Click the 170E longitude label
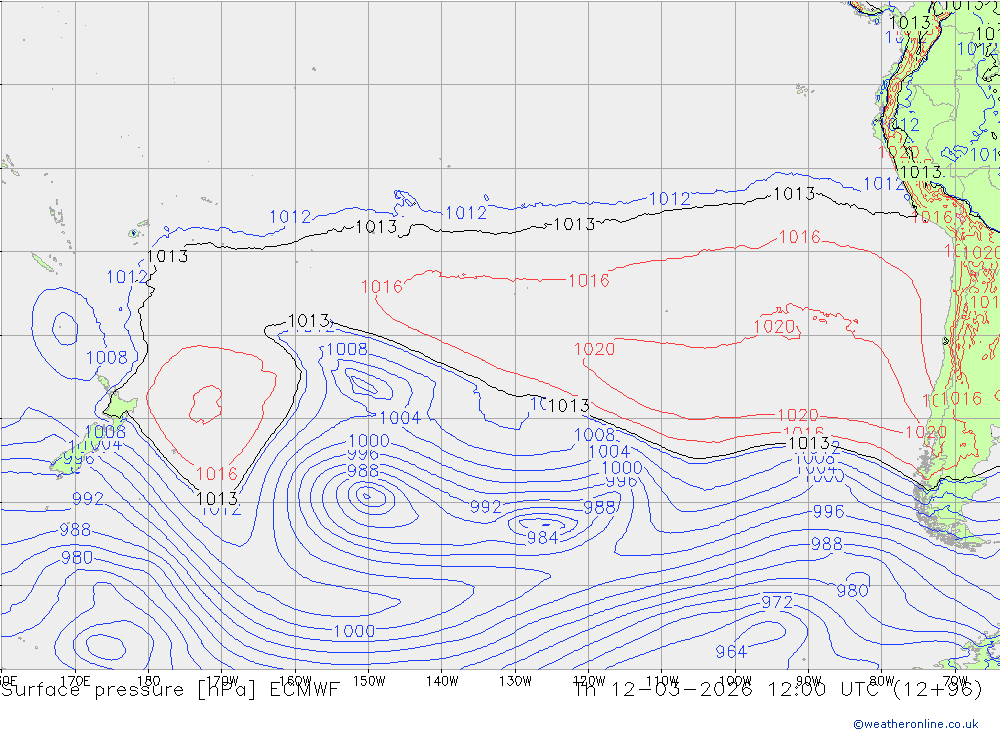The height and width of the screenshot is (733, 1000). coord(75,681)
